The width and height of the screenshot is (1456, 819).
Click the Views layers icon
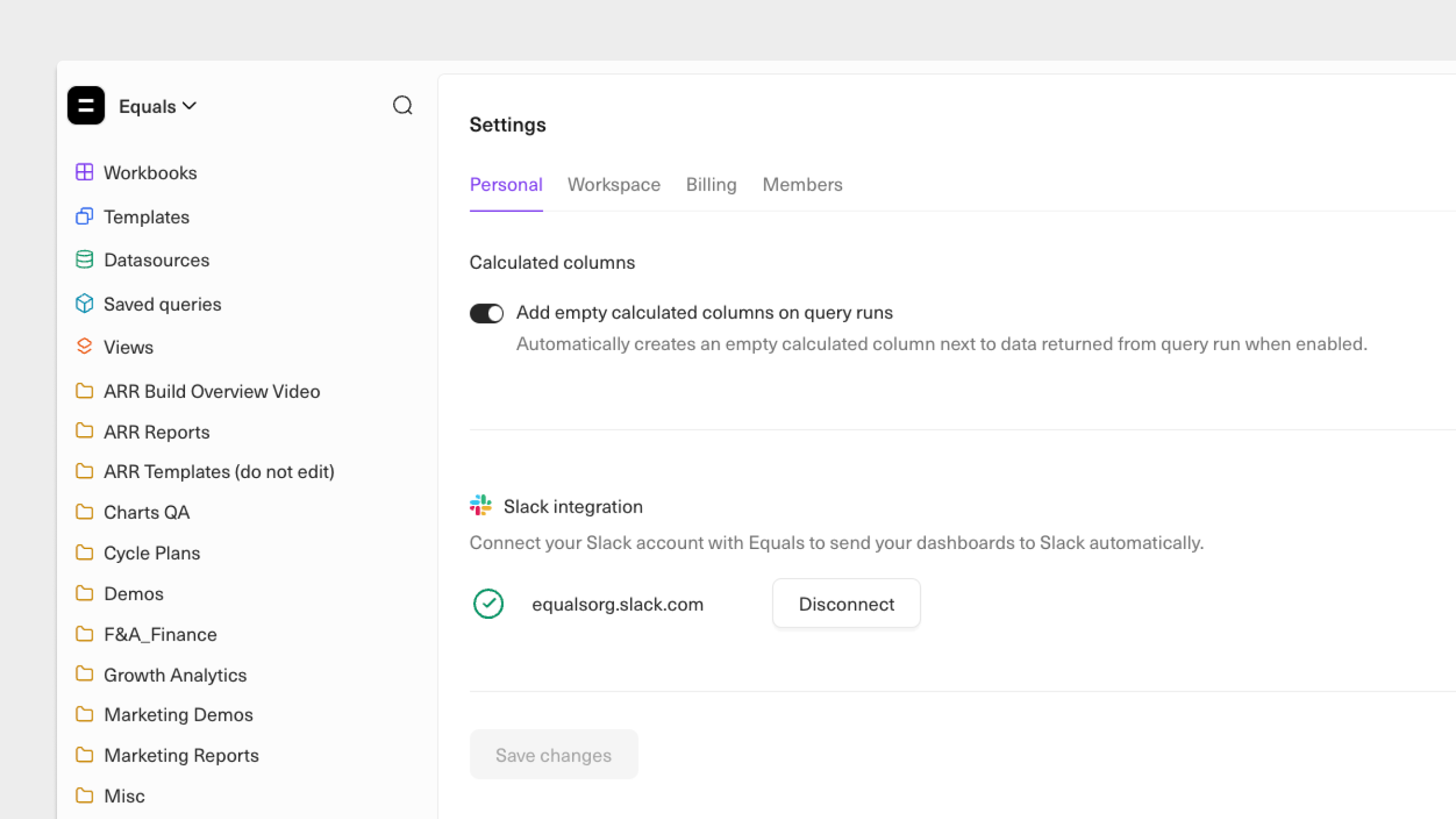(x=84, y=346)
